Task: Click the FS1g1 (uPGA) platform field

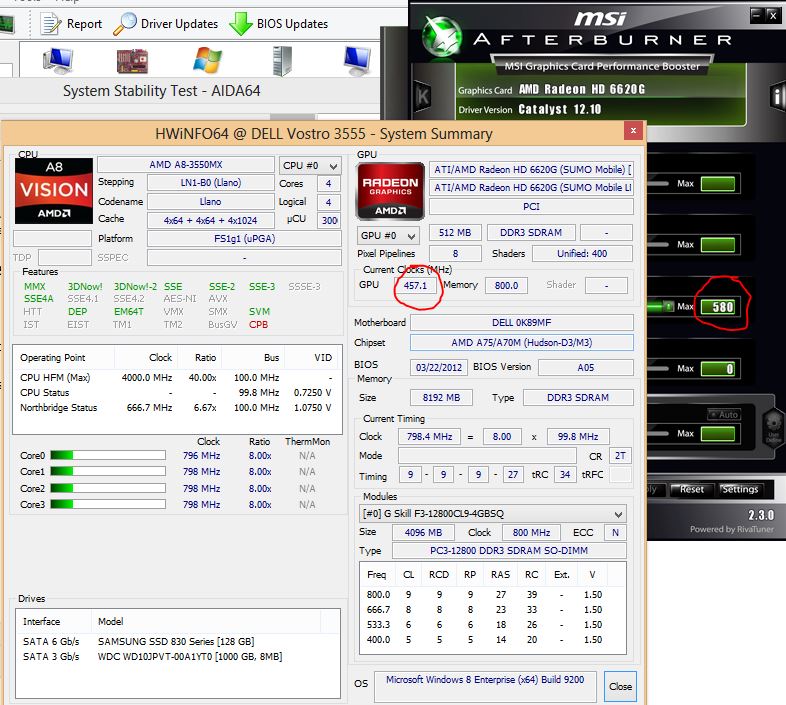Action: point(244,239)
